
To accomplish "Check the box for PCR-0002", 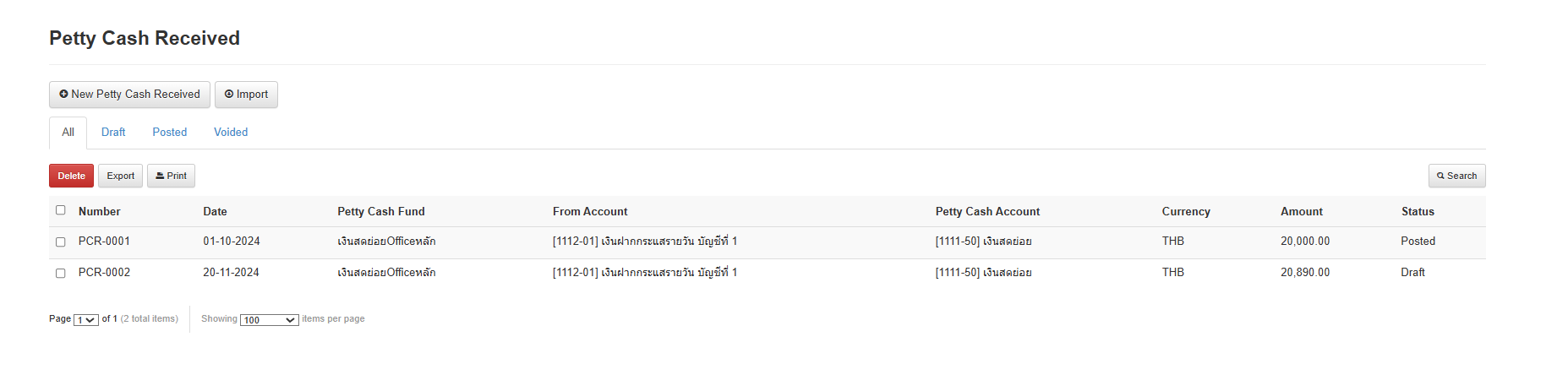I will pyautogui.click(x=61, y=274).
